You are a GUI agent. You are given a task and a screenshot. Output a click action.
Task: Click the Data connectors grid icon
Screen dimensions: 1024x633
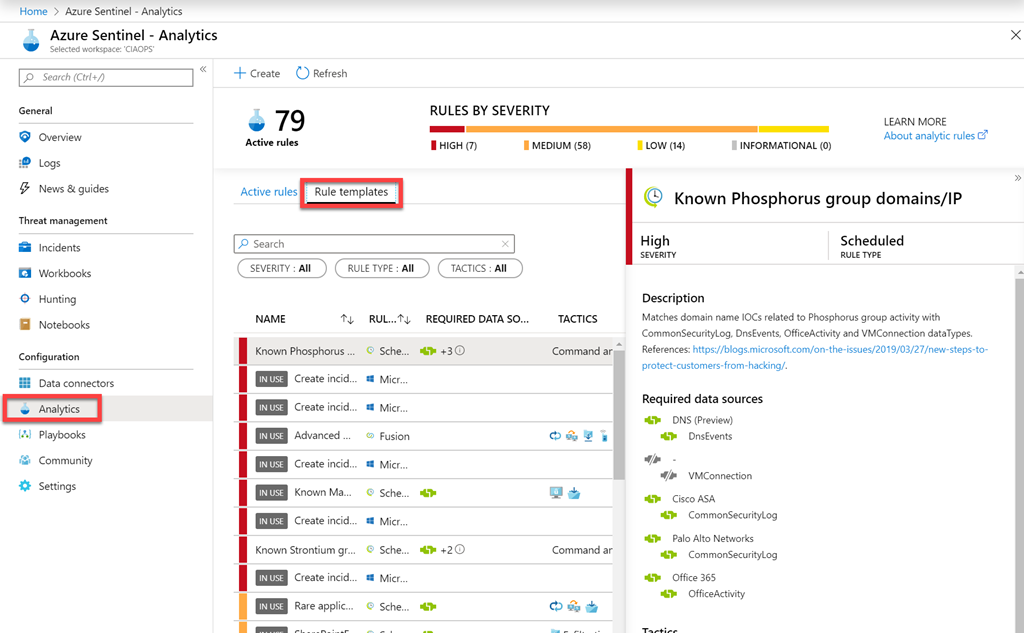click(x=26, y=383)
